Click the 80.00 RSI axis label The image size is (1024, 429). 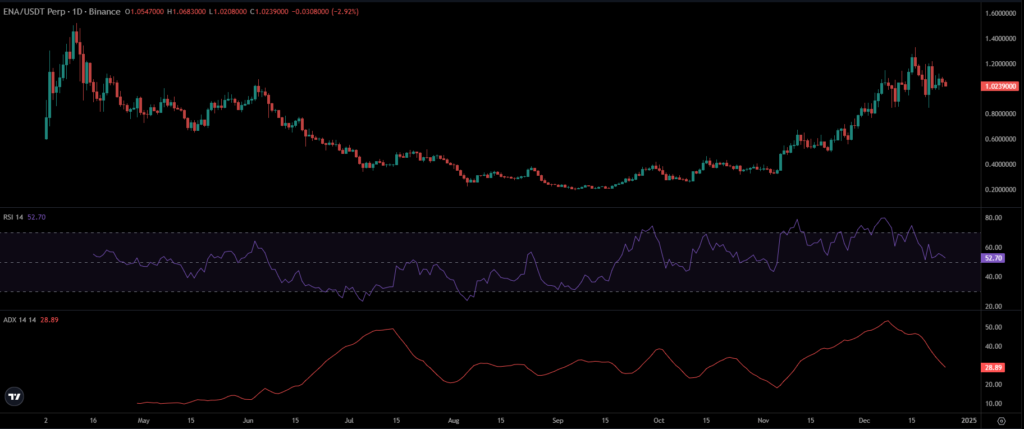click(x=993, y=218)
